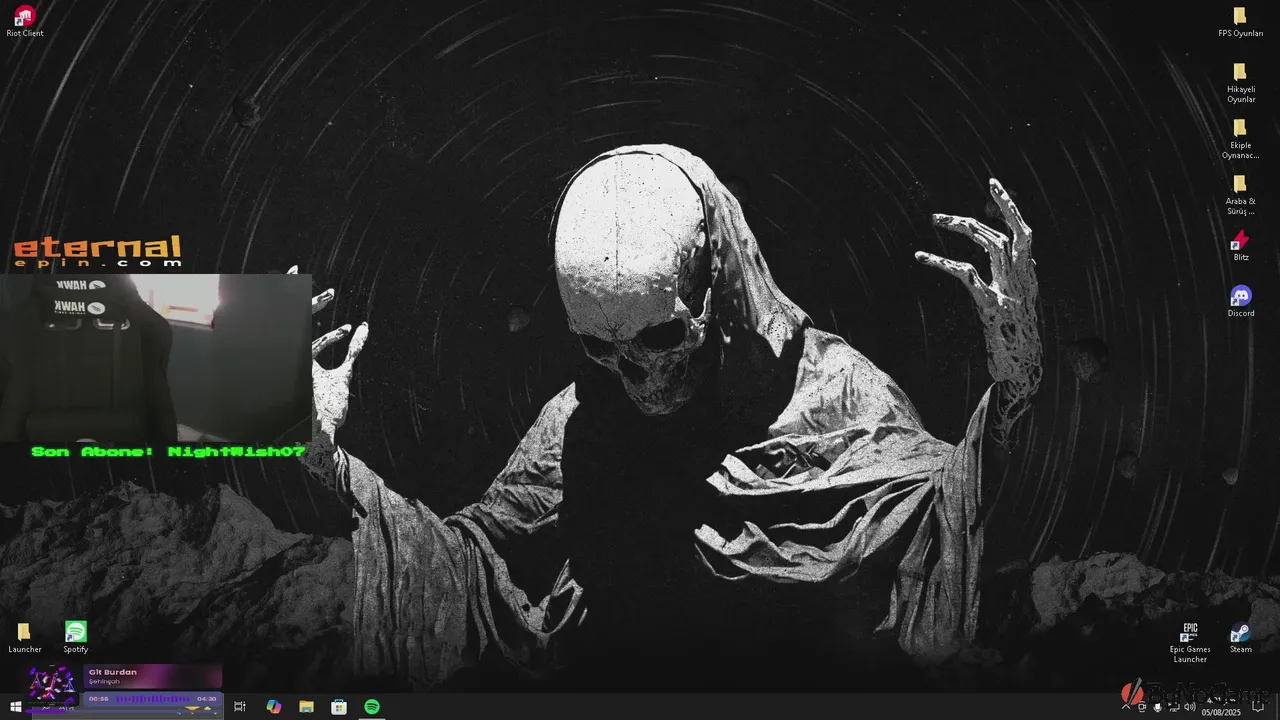Click the Son Abone: NightWish07 text

[168, 452]
